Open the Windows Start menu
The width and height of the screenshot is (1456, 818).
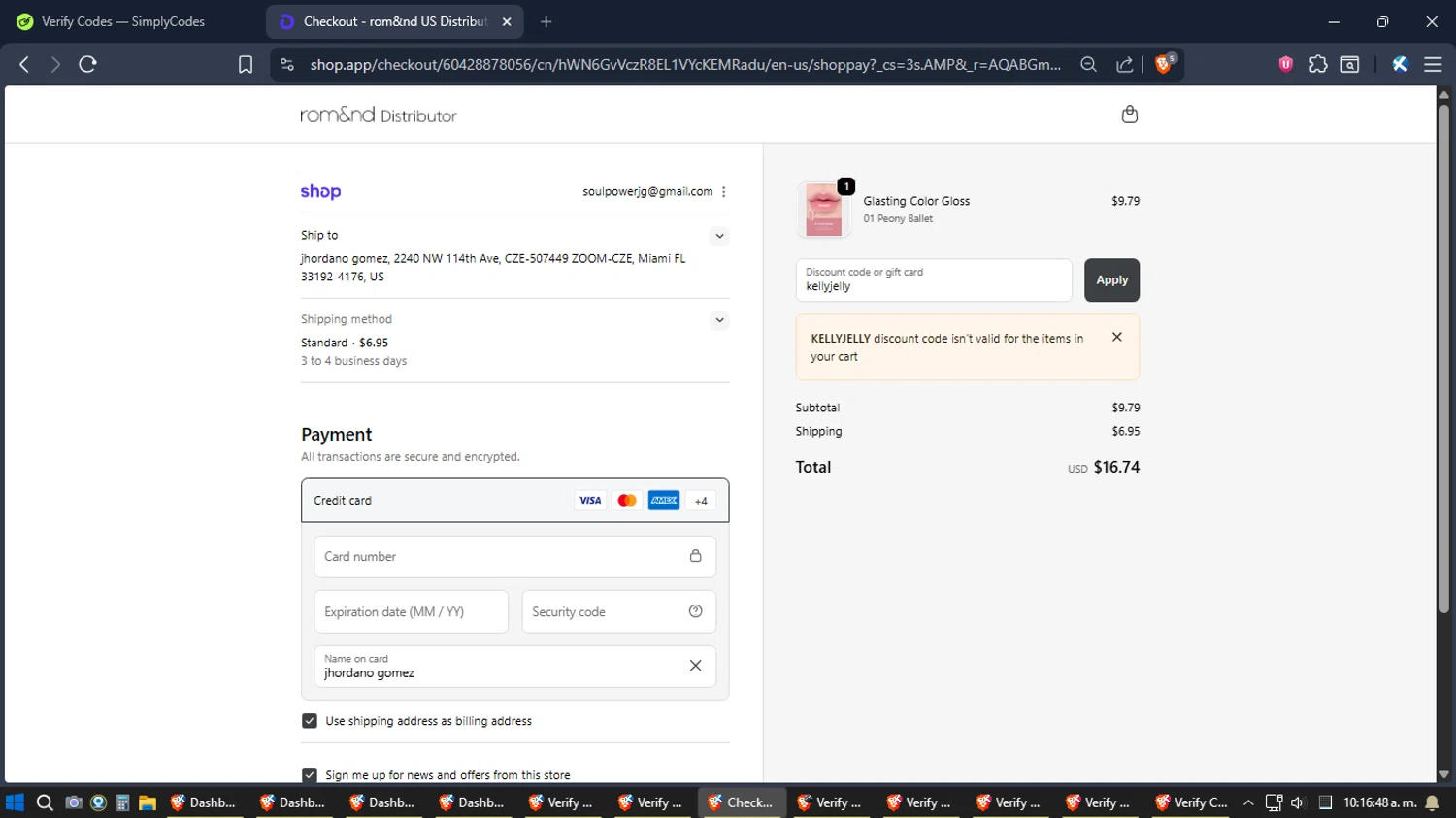(15, 802)
